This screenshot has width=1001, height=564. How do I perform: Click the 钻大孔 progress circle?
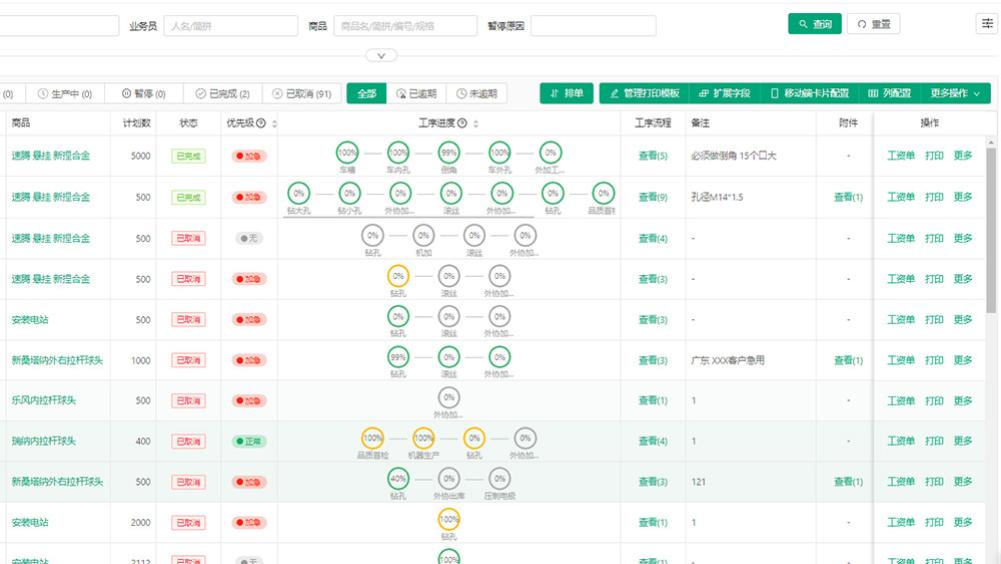tap(299, 193)
